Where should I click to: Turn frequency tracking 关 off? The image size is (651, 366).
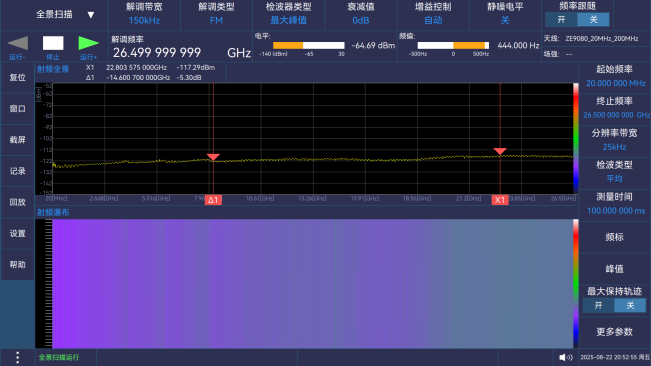point(593,20)
